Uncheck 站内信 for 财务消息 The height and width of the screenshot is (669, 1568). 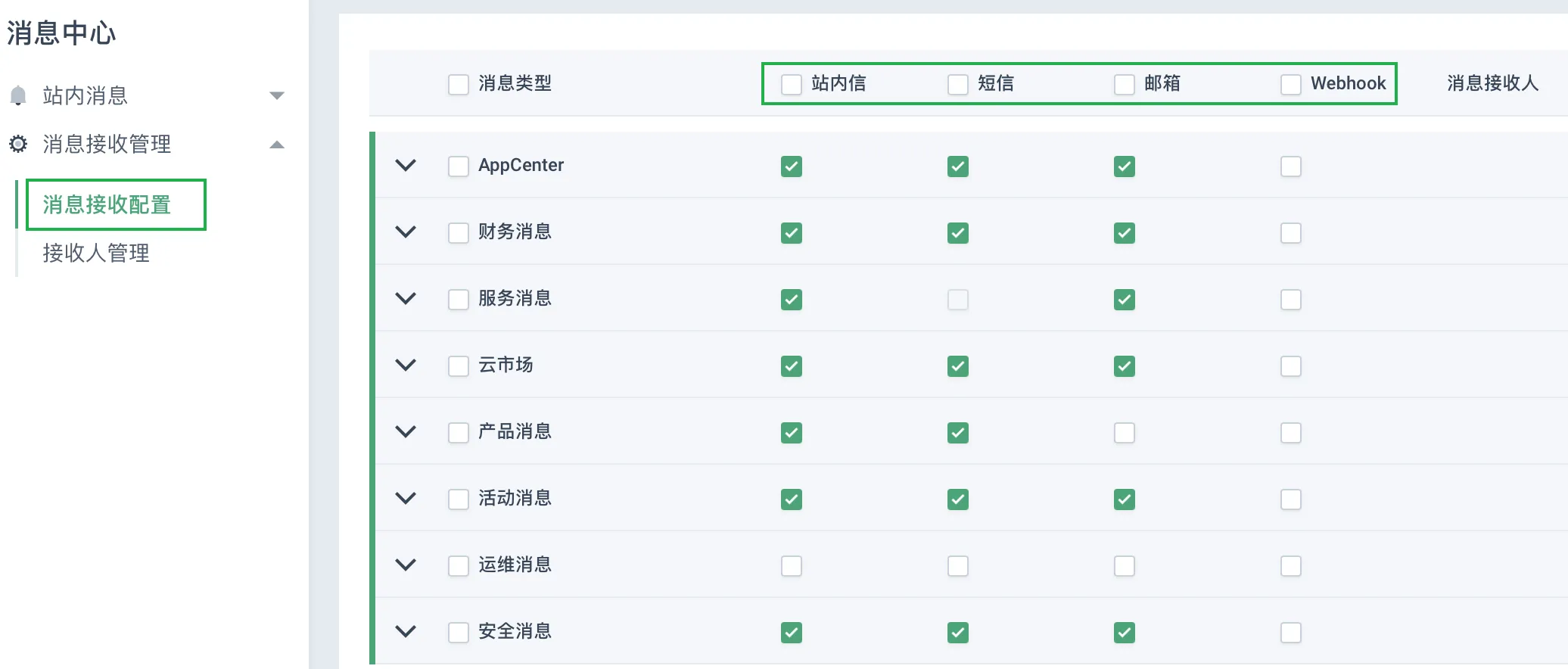pos(792,233)
